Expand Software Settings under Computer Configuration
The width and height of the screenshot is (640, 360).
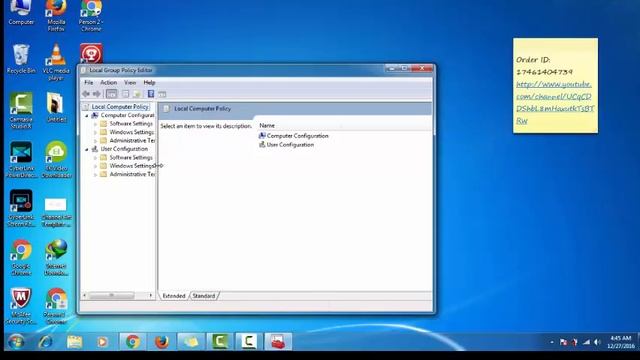(96, 124)
